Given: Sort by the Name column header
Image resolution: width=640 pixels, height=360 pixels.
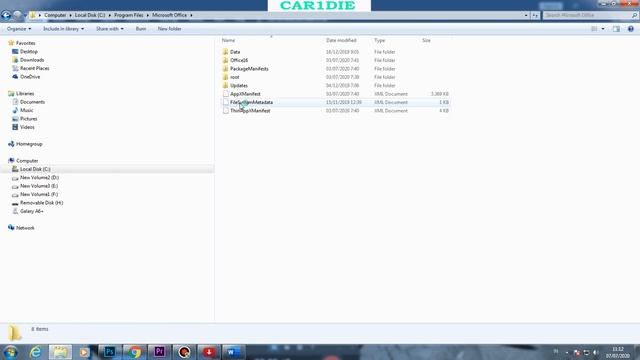Looking at the screenshot, I should coord(229,40).
